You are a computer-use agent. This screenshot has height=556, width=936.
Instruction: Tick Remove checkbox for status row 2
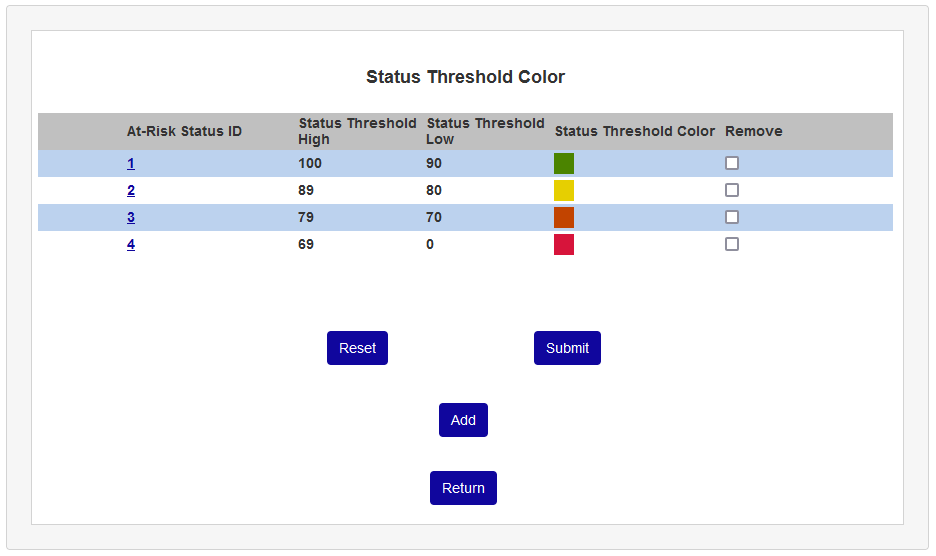pos(732,190)
